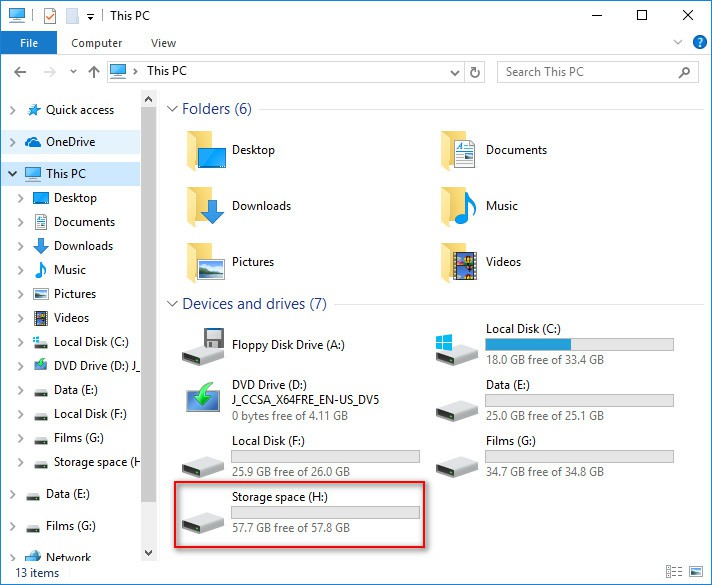Select Pictures in the navigation pane
Screen dimensions: 712x585
point(74,294)
